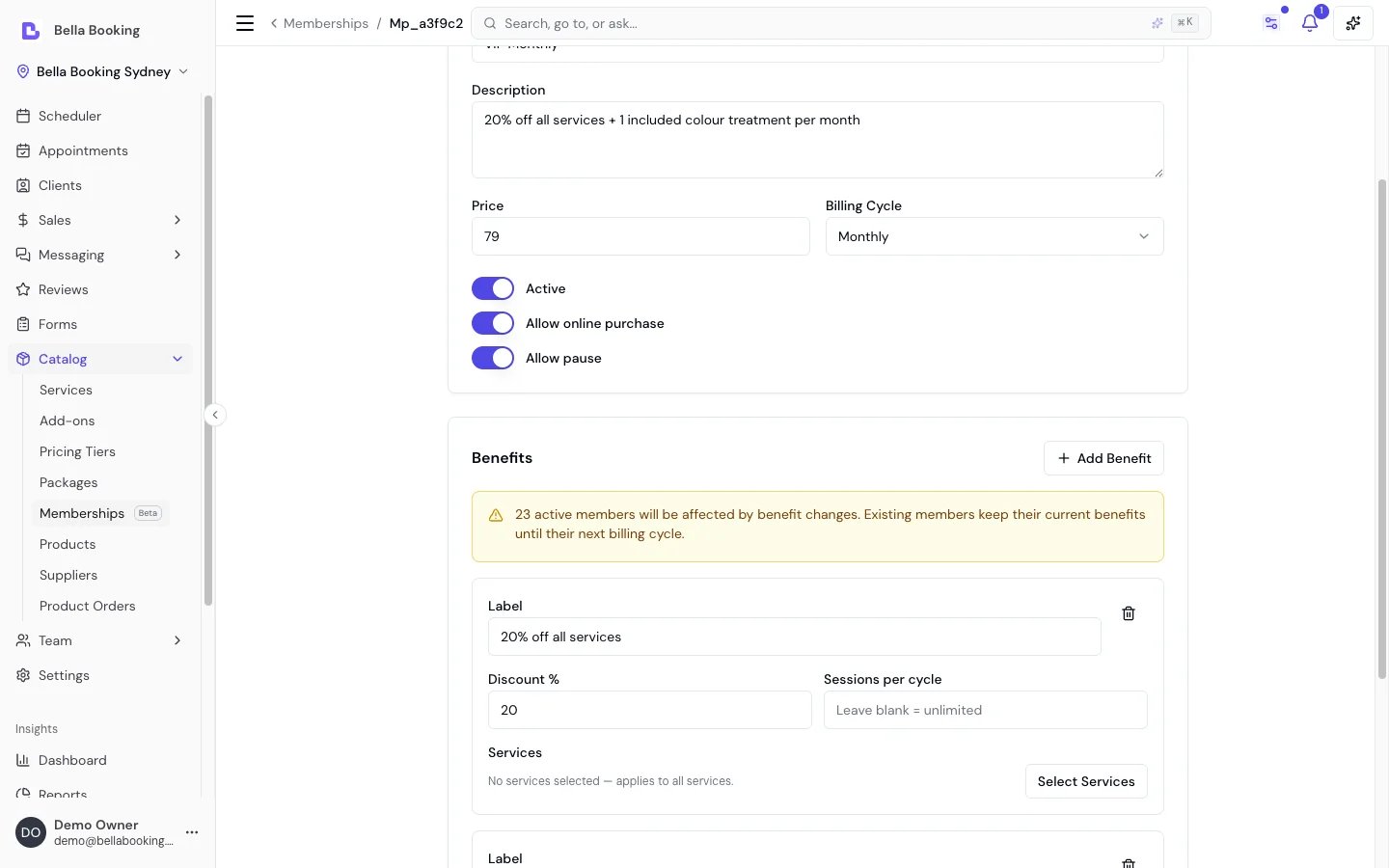
Task: Toggle the Allow pause switch
Action: click(493, 358)
